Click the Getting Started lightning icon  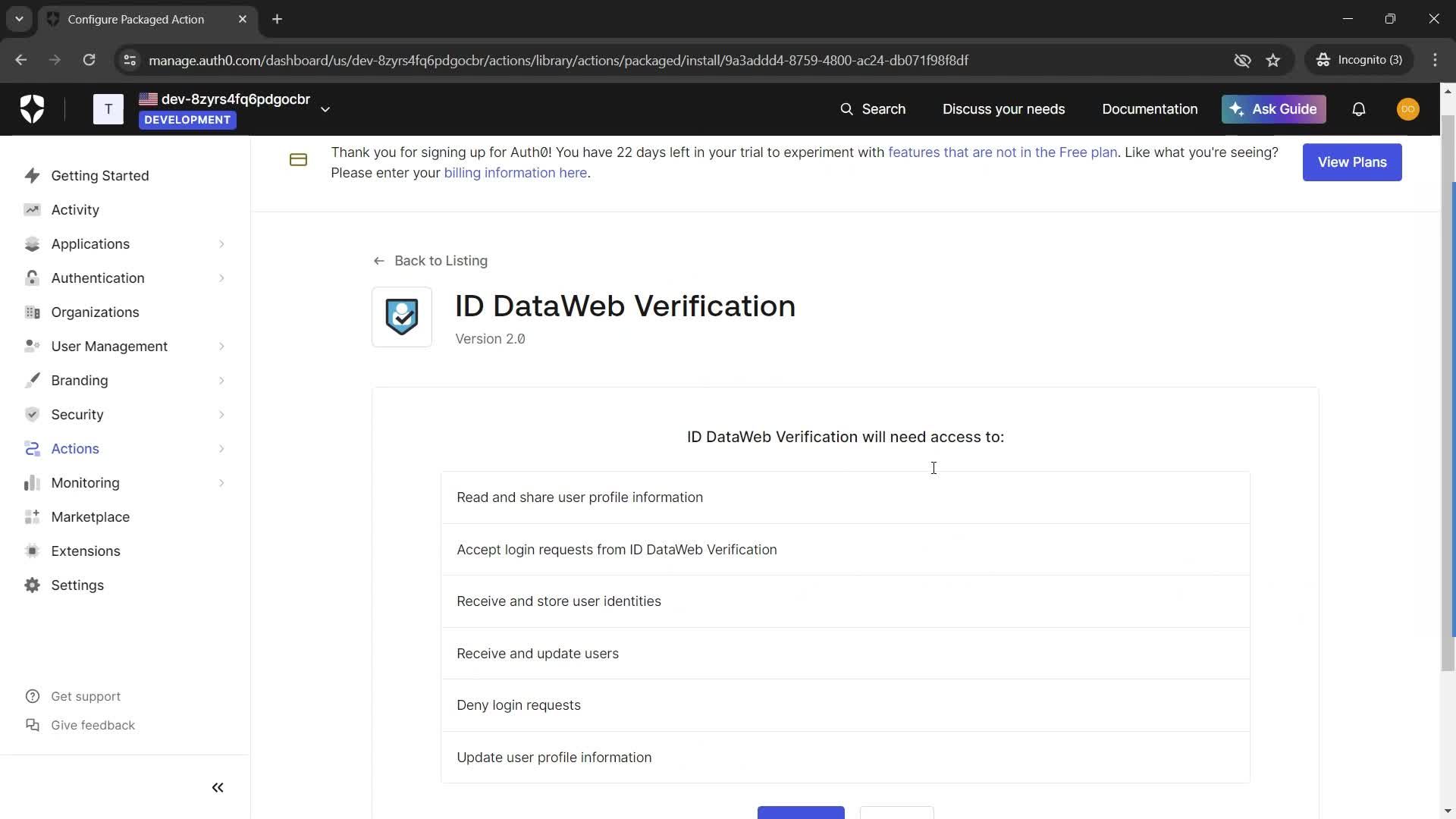[x=32, y=176]
